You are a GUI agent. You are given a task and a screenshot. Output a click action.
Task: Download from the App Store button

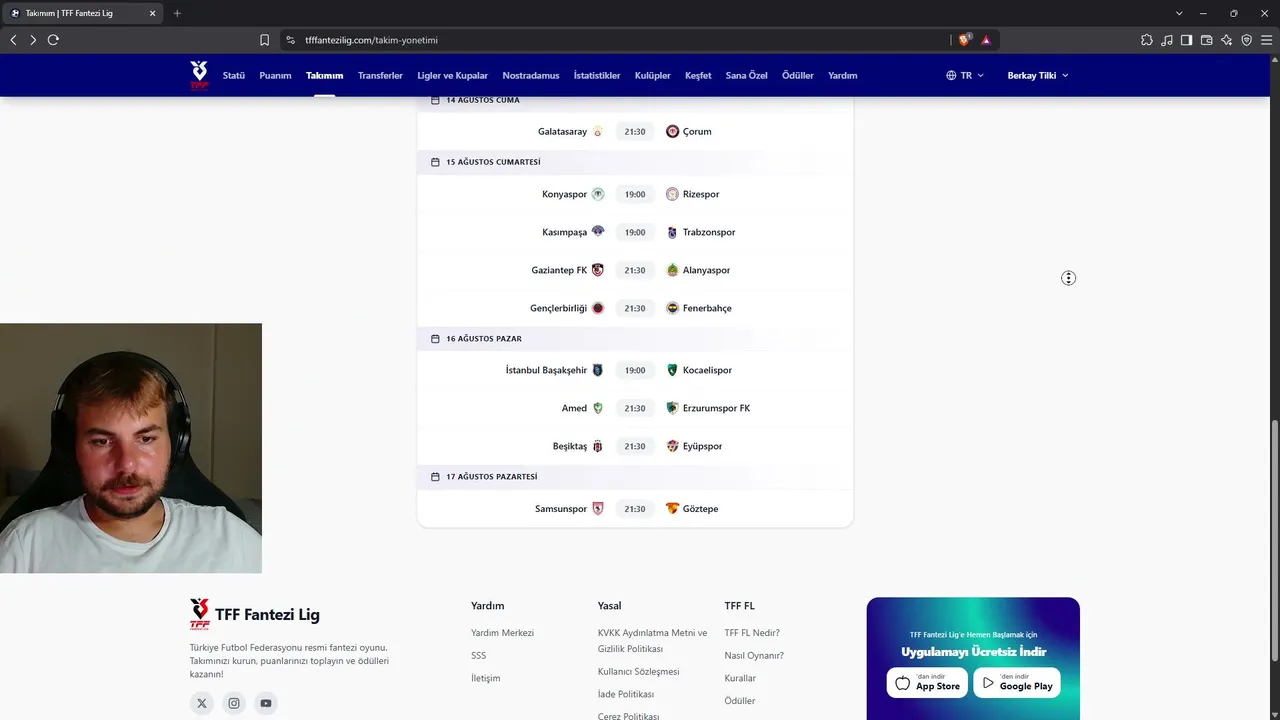[x=927, y=682]
